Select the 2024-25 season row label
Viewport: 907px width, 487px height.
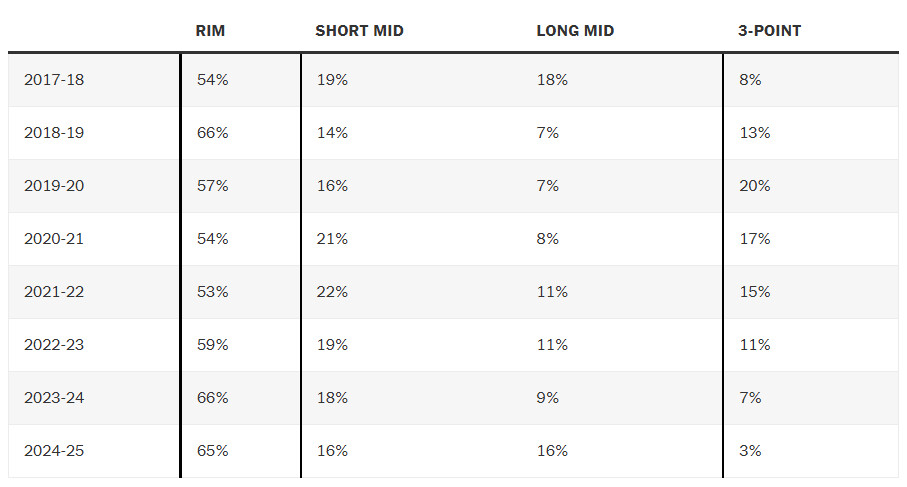54,451
